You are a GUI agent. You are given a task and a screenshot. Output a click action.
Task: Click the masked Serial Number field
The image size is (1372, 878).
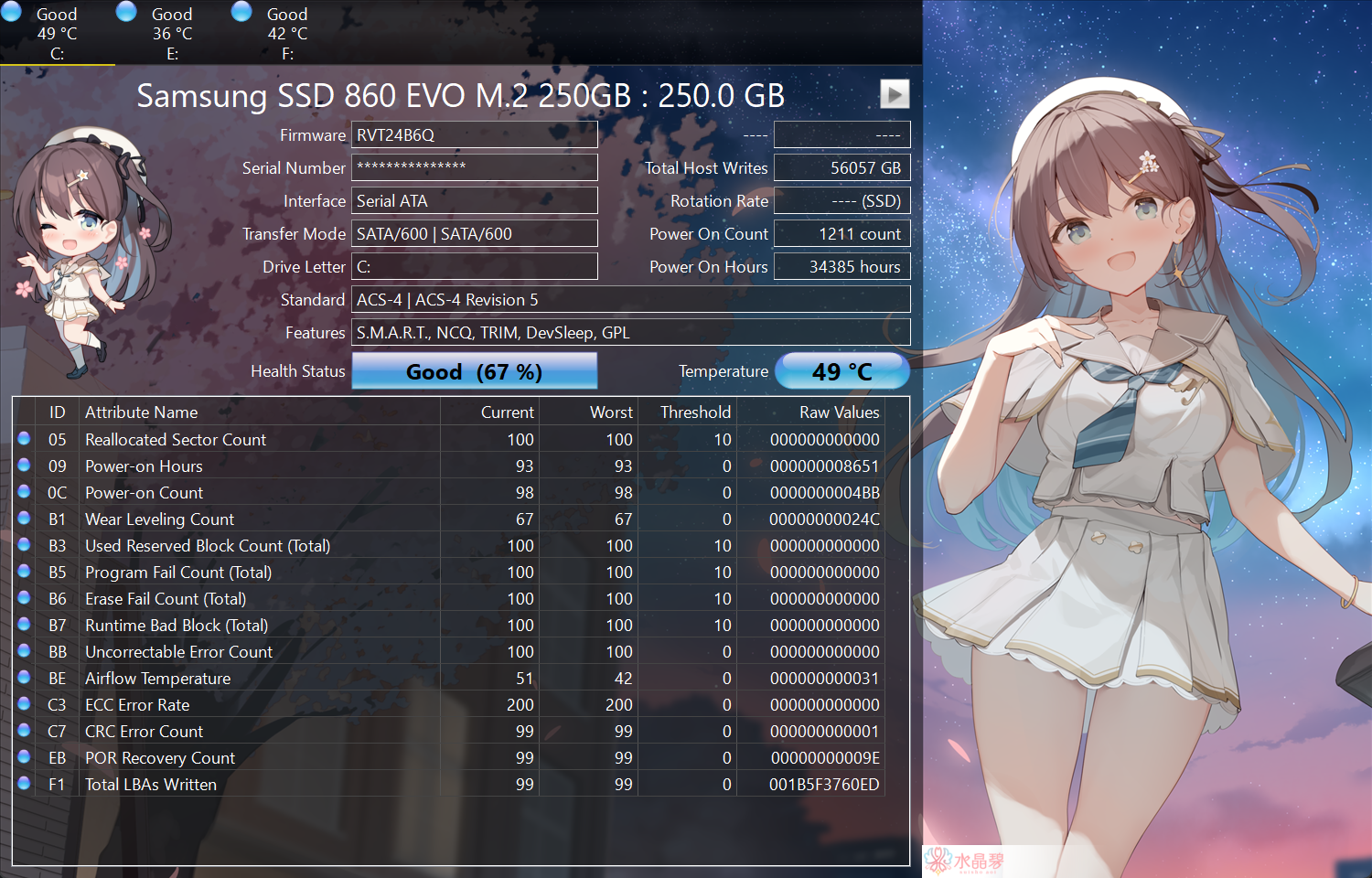[475, 167]
